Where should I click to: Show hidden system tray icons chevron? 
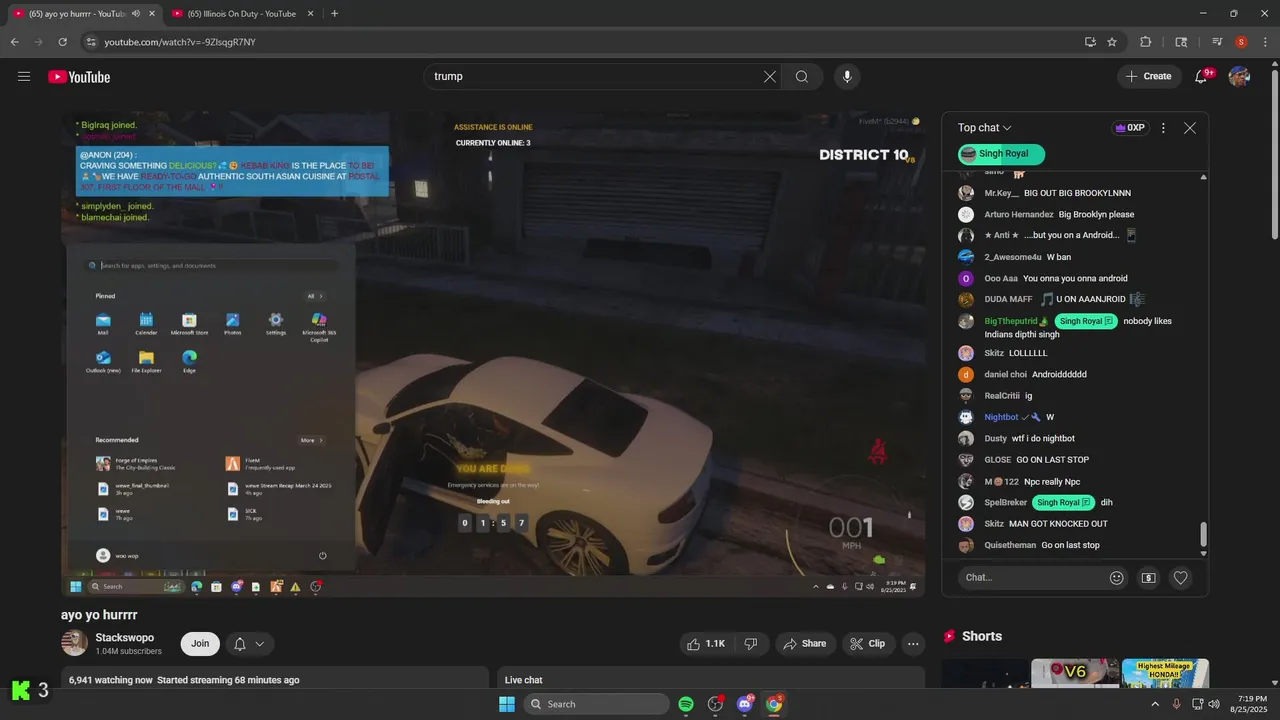tap(1155, 704)
